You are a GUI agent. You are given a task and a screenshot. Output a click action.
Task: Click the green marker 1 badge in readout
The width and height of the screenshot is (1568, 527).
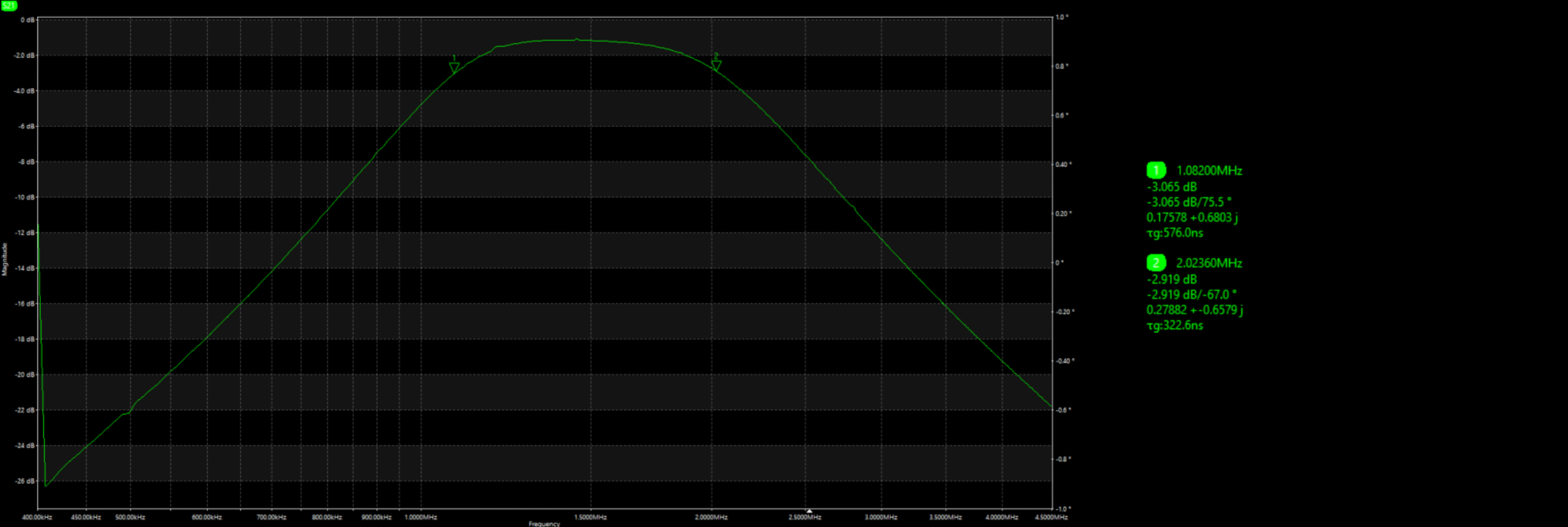click(1155, 171)
